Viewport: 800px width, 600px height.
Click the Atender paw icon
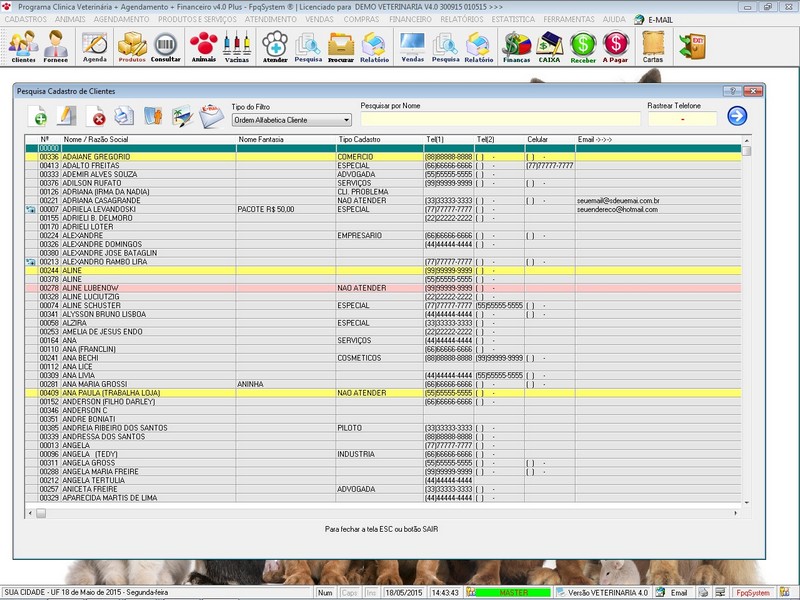coord(275,46)
